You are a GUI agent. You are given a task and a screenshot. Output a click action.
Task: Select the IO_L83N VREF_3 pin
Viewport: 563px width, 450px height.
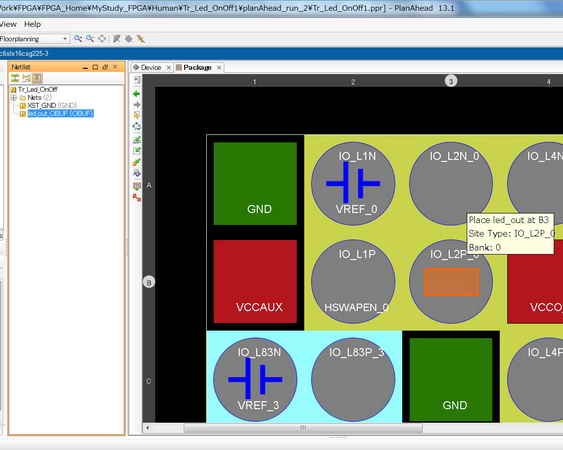[255, 380]
